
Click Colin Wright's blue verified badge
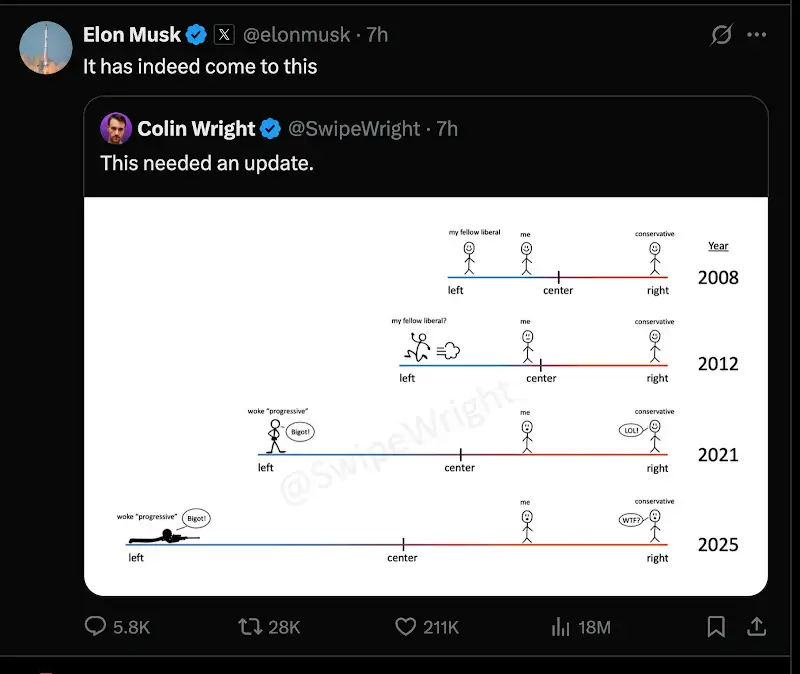coord(271,128)
